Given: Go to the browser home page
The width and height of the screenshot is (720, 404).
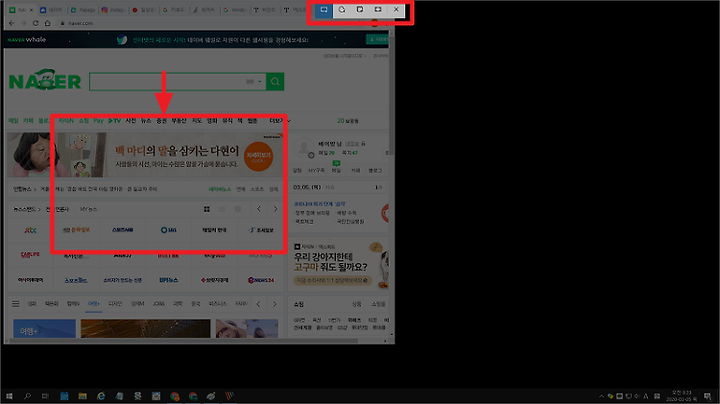Looking at the screenshot, I should [x=47, y=23].
